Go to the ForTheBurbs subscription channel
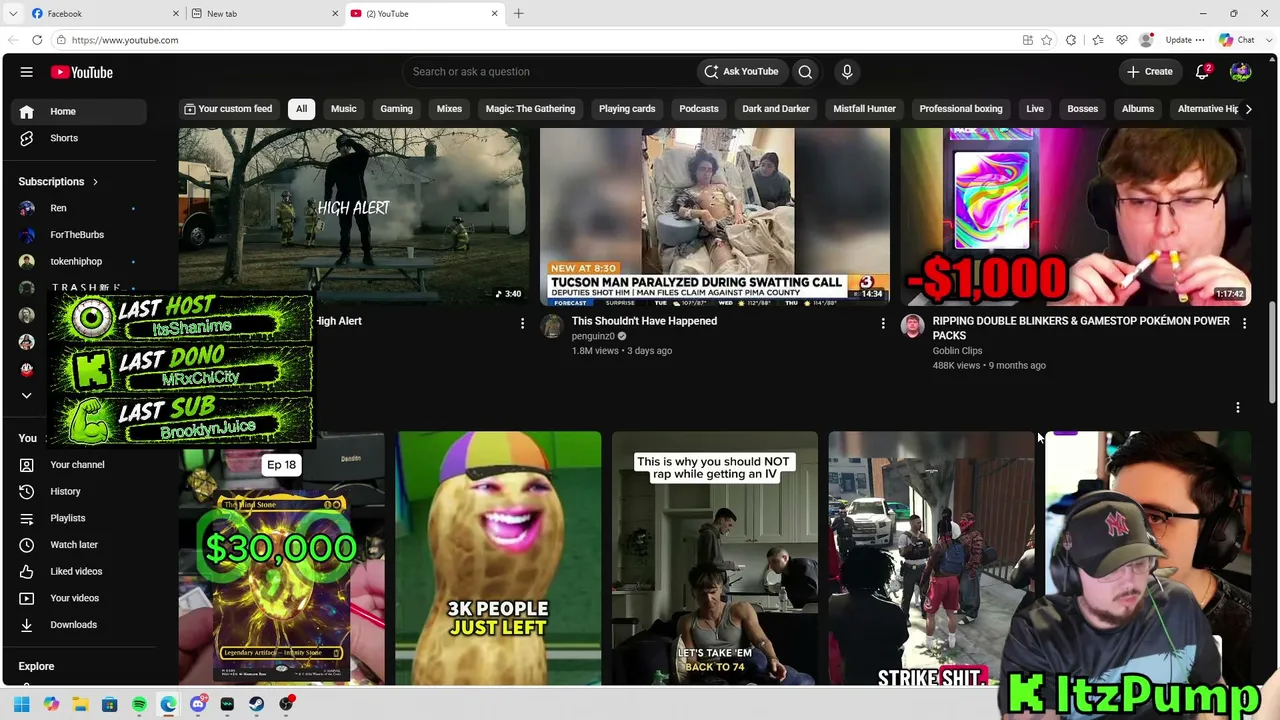The height and width of the screenshot is (720, 1280). (77, 235)
